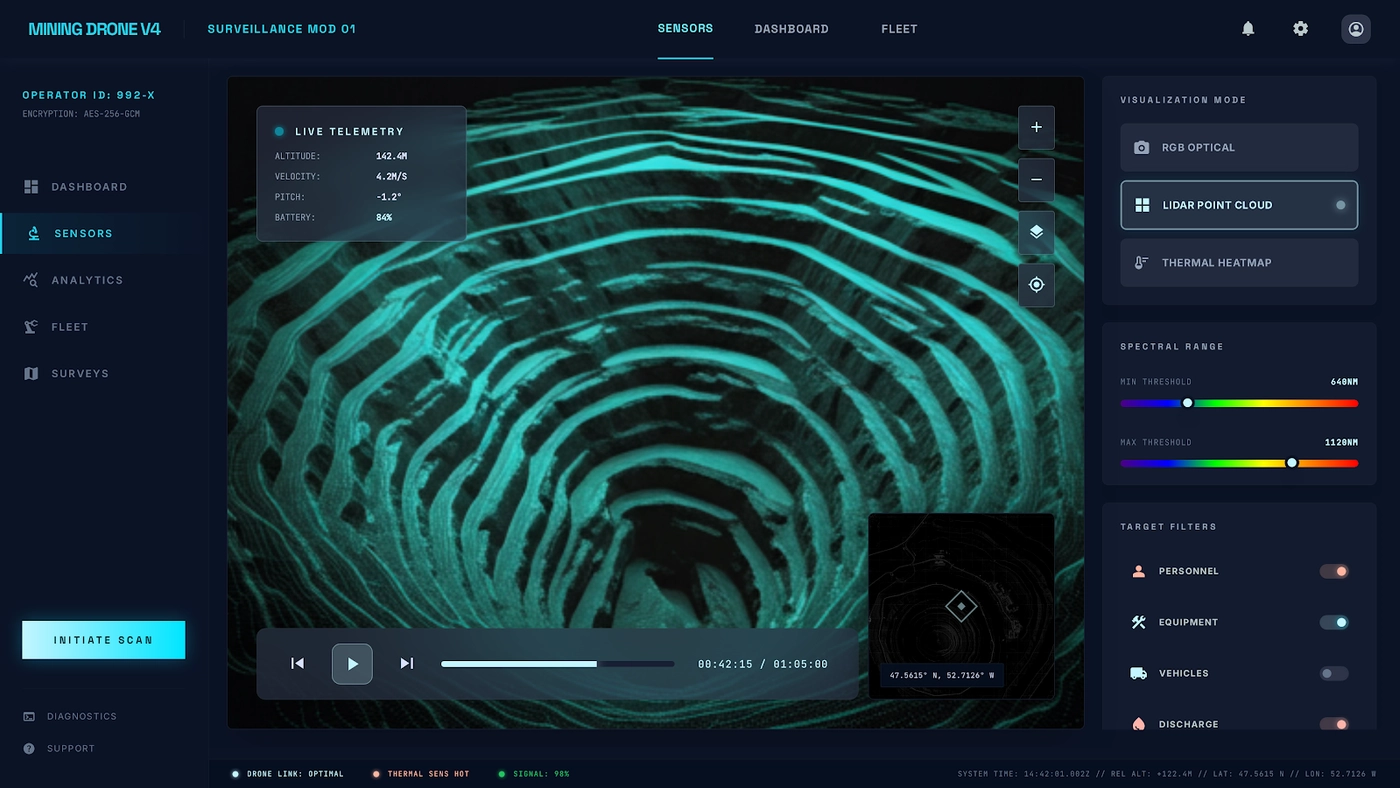This screenshot has height=788, width=1400.
Task: Click the notifications bell icon
Action: (1248, 29)
